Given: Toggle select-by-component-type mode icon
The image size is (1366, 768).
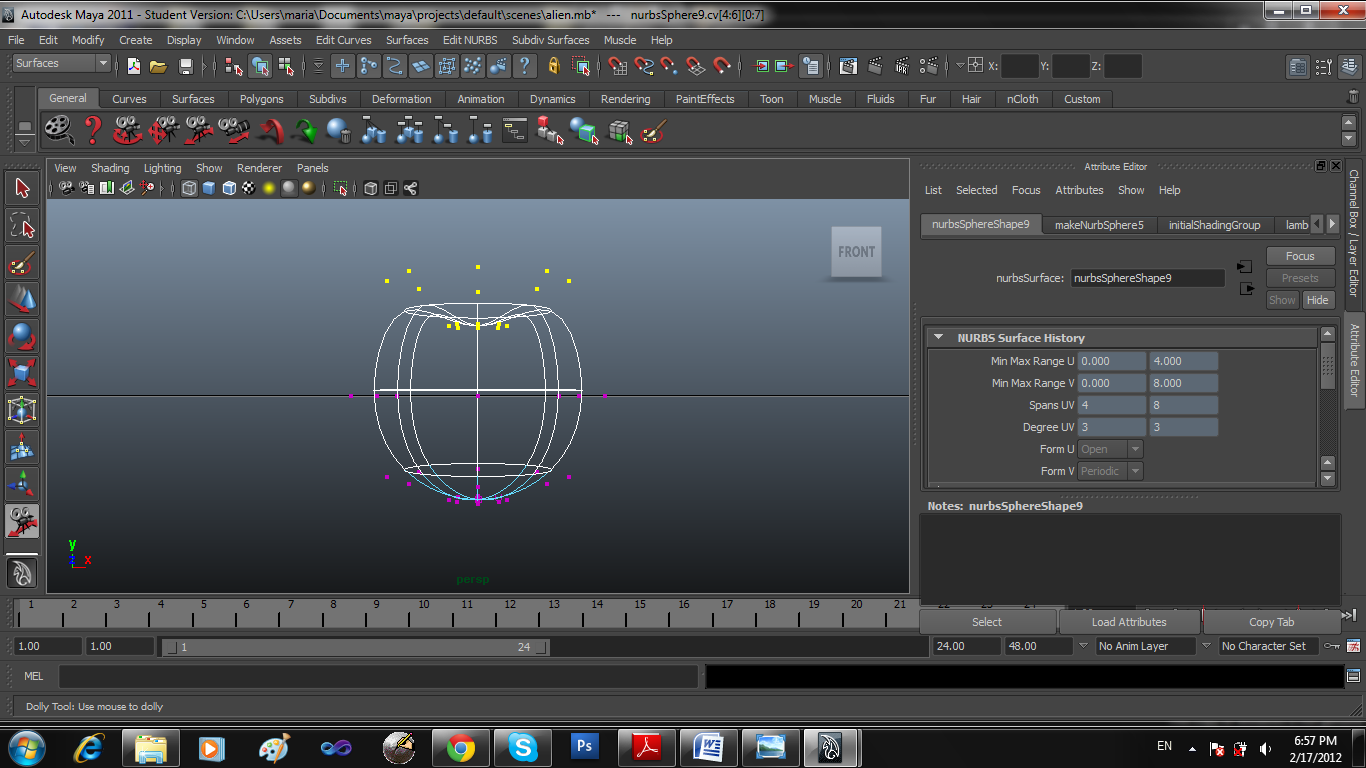Looking at the screenshot, I should pos(286,66).
